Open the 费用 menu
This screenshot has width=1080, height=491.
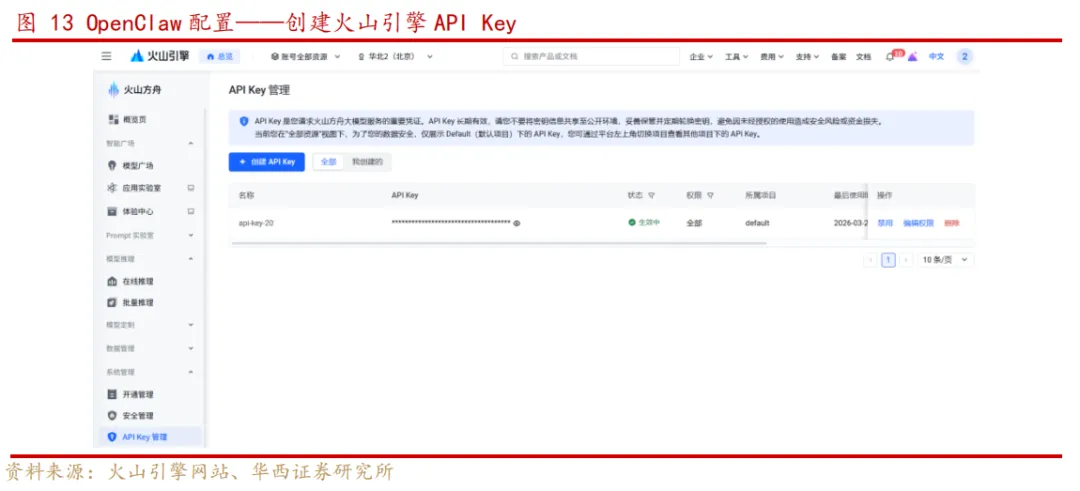(x=771, y=57)
